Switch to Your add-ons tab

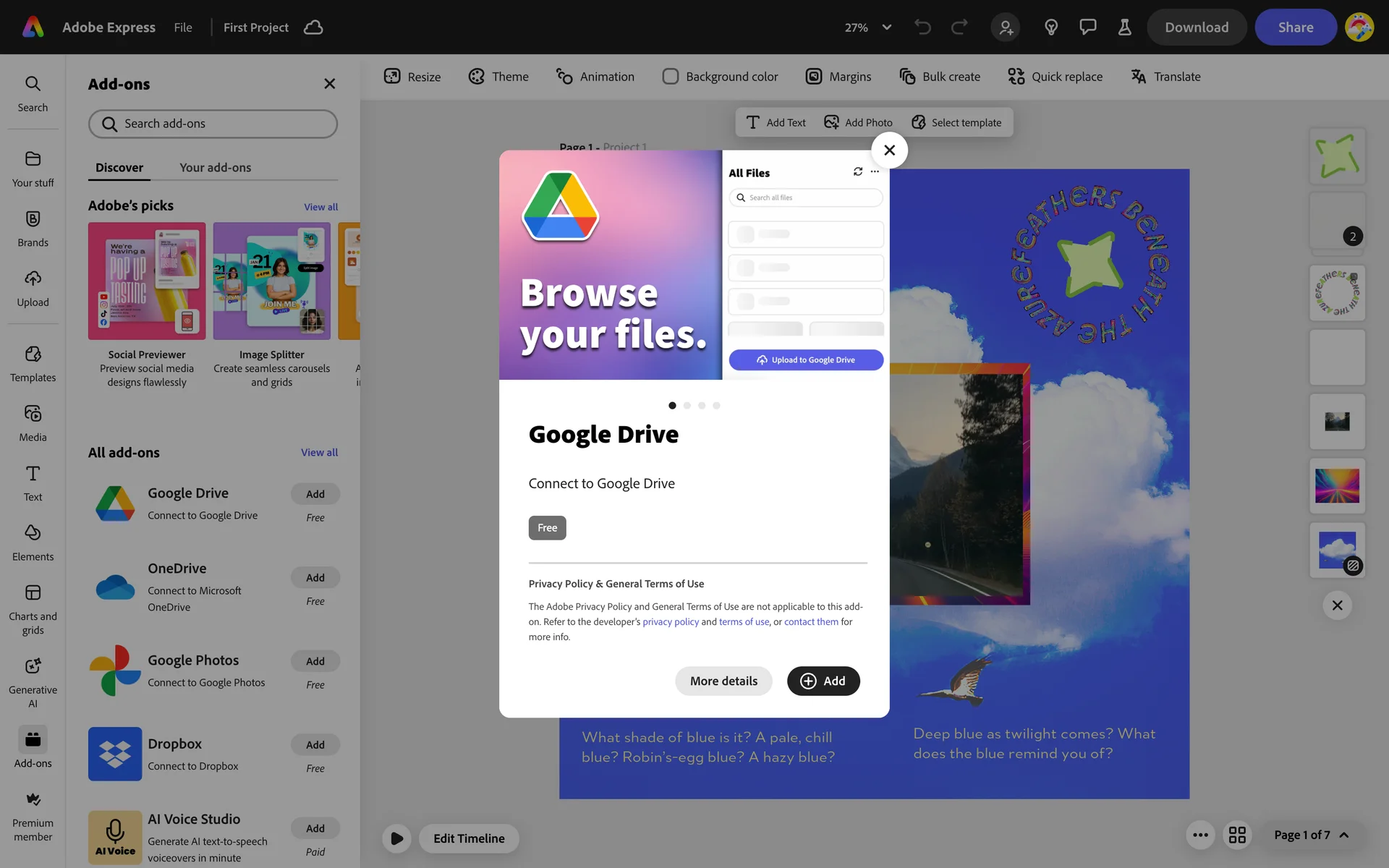pyautogui.click(x=215, y=168)
